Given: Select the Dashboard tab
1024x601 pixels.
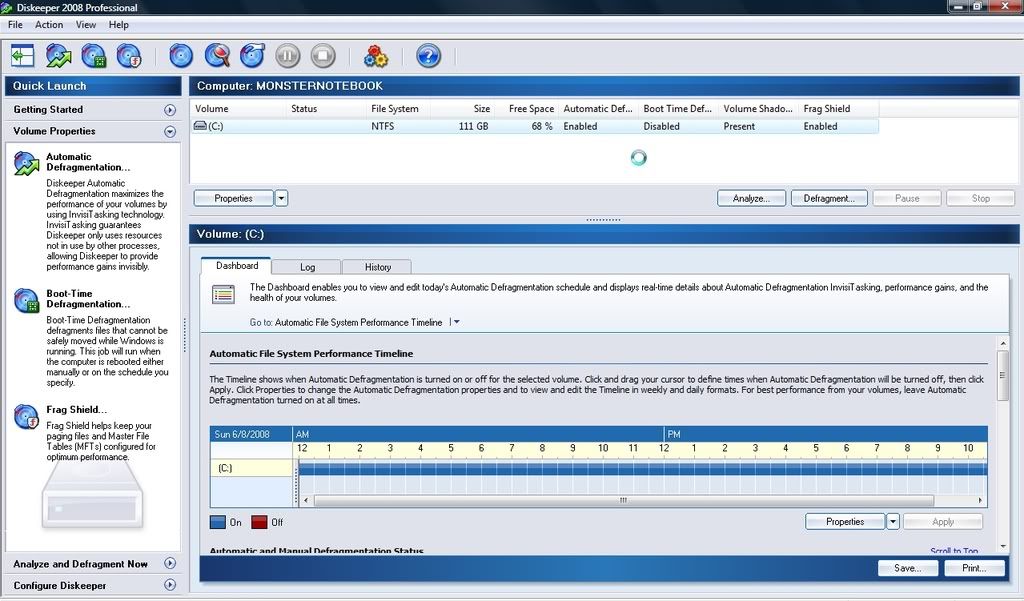Looking at the screenshot, I should (236, 265).
